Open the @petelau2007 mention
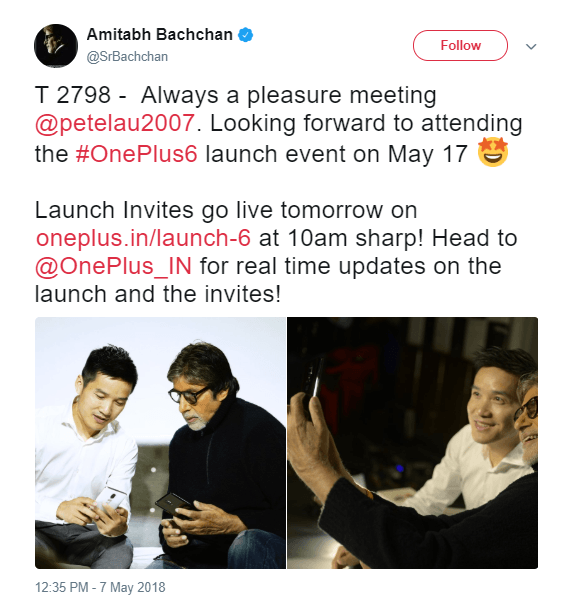Image resolution: width=573 pixels, height=605 pixels. click(115, 123)
